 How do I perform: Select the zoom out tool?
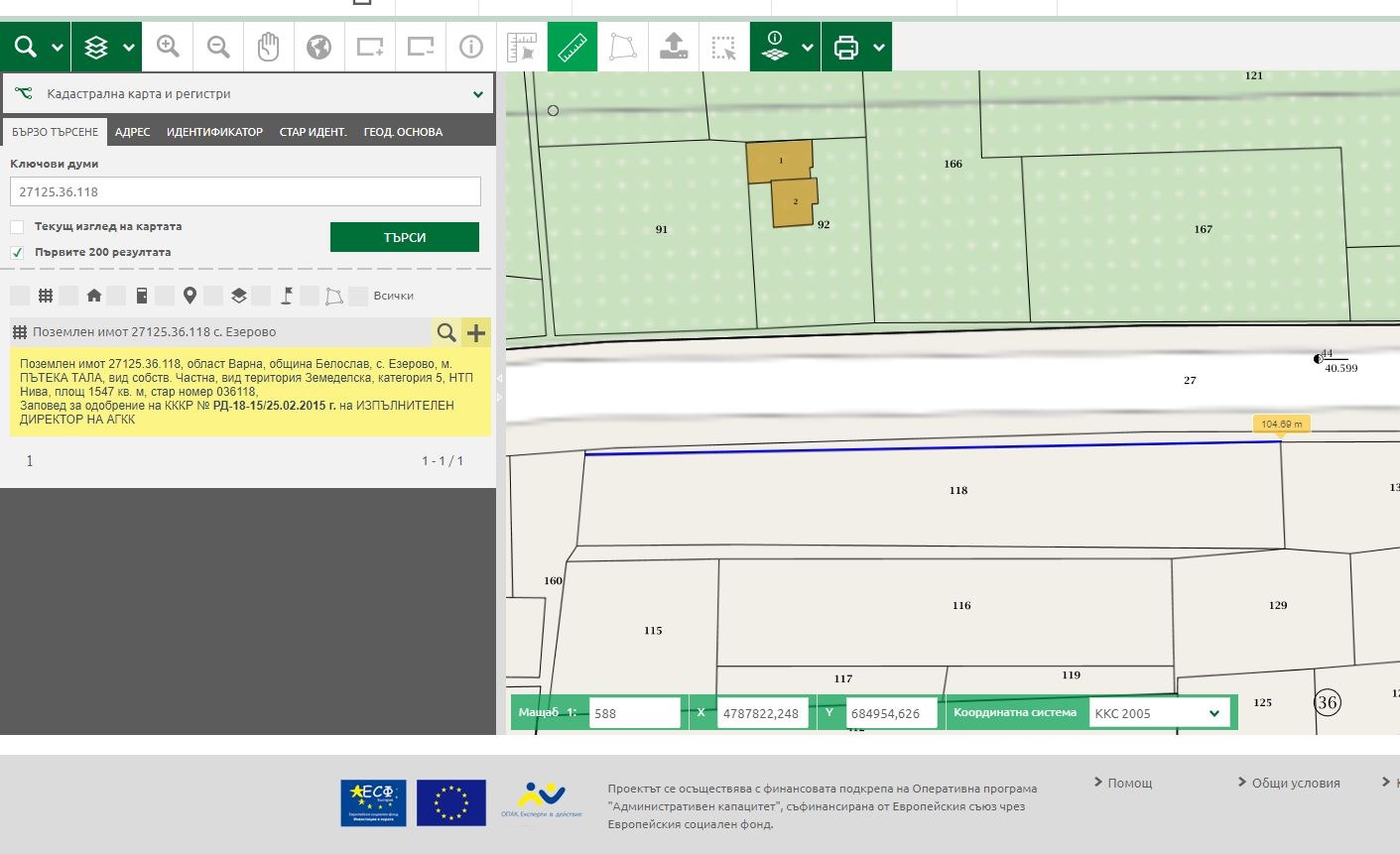pyautogui.click(x=217, y=46)
